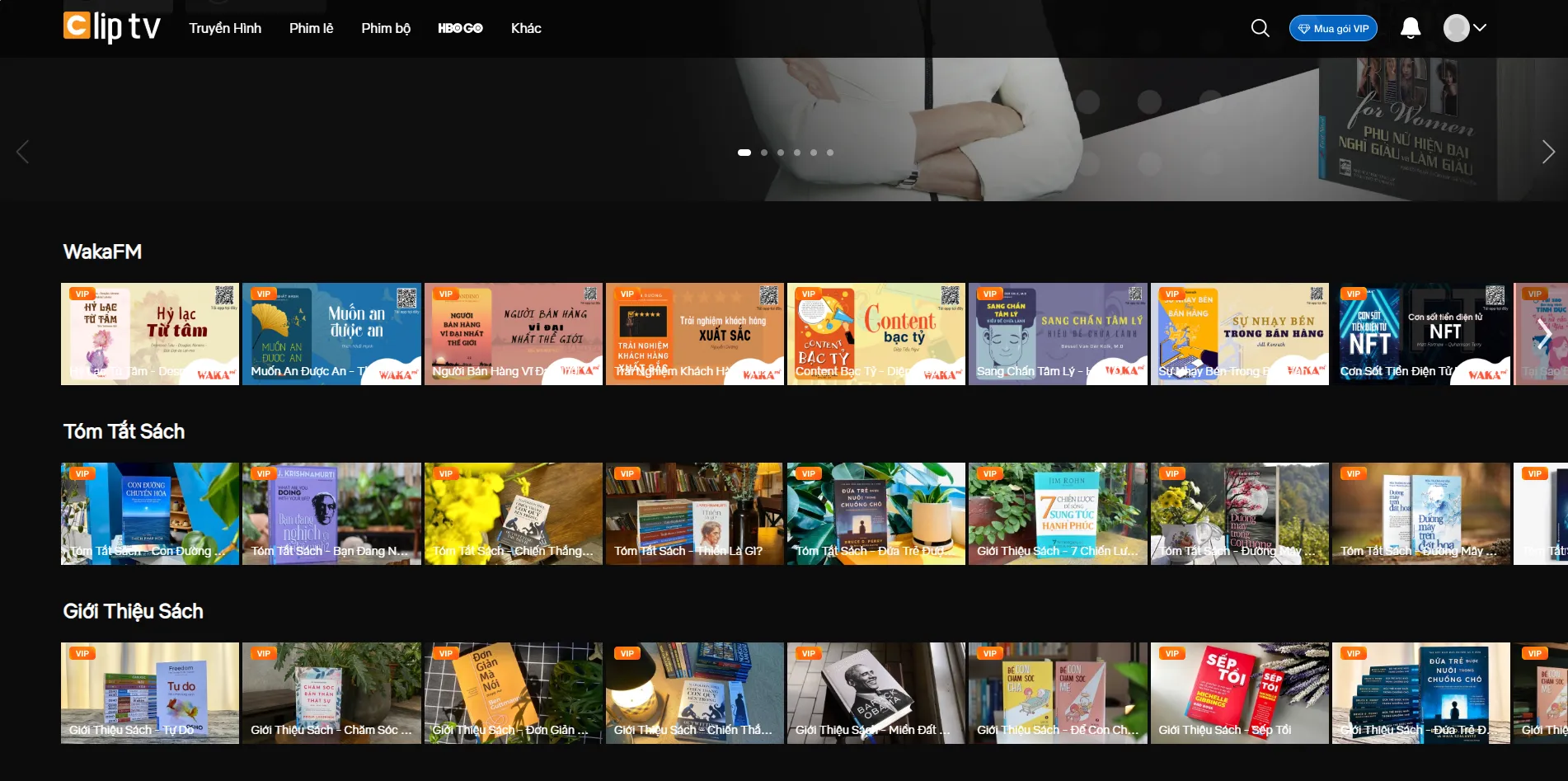Open the Giới Thiệu Sách Sếp Tôi video
1568x781 pixels.
(1239, 693)
